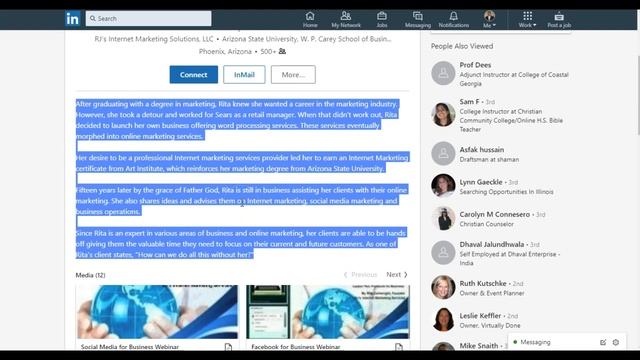Click document icon beside Facebook Webinar
640x360 pixels.
coord(399,347)
